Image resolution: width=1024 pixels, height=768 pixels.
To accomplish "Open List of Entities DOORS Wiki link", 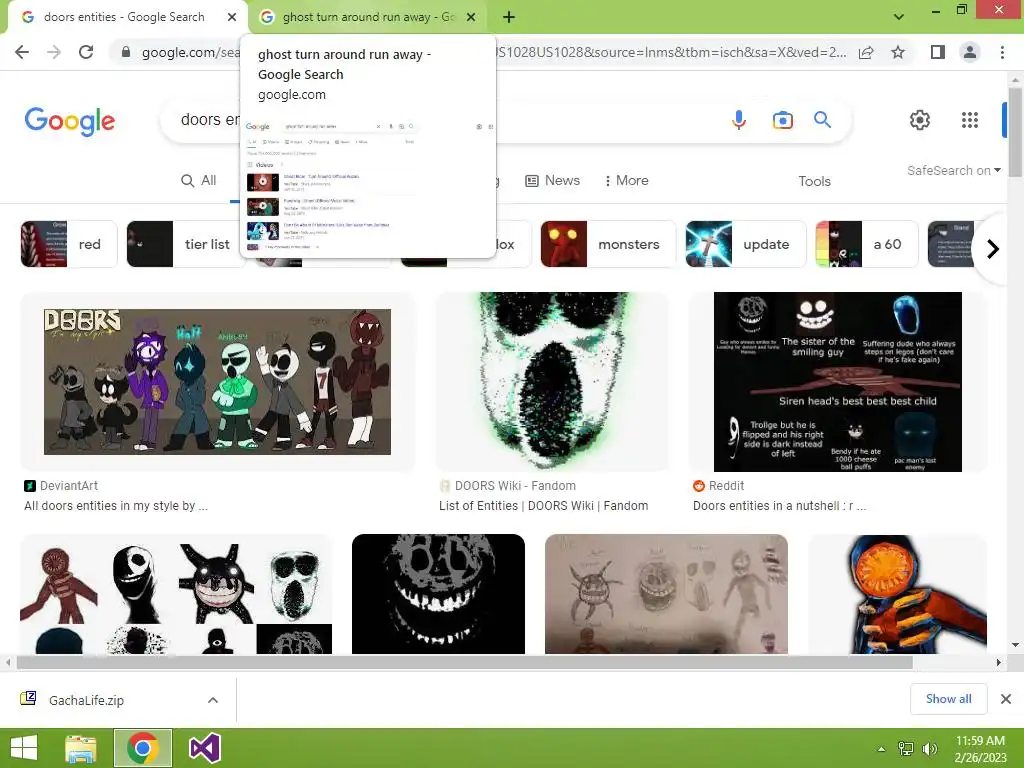I will click(x=543, y=506).
